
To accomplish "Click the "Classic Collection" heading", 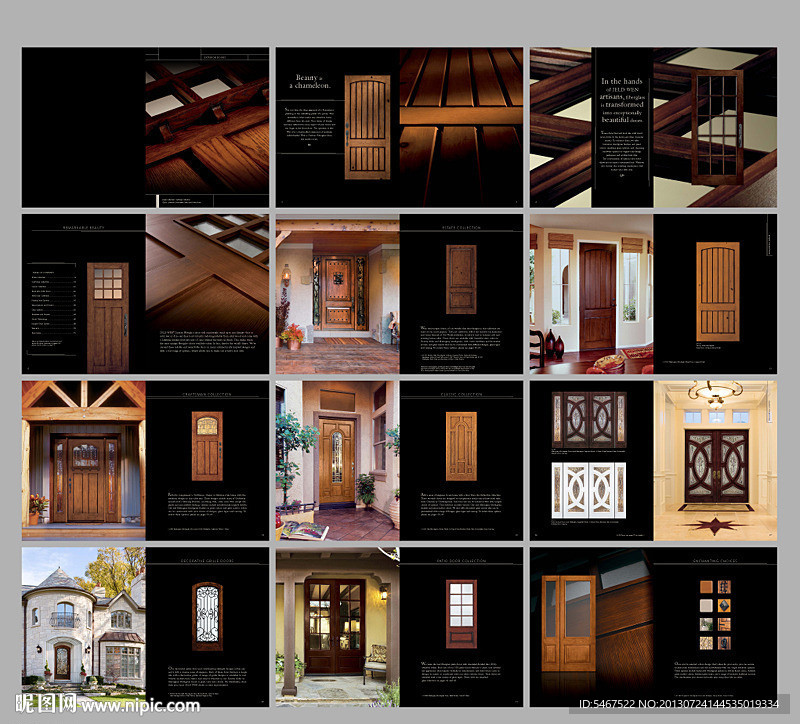I will coord(461,394).
